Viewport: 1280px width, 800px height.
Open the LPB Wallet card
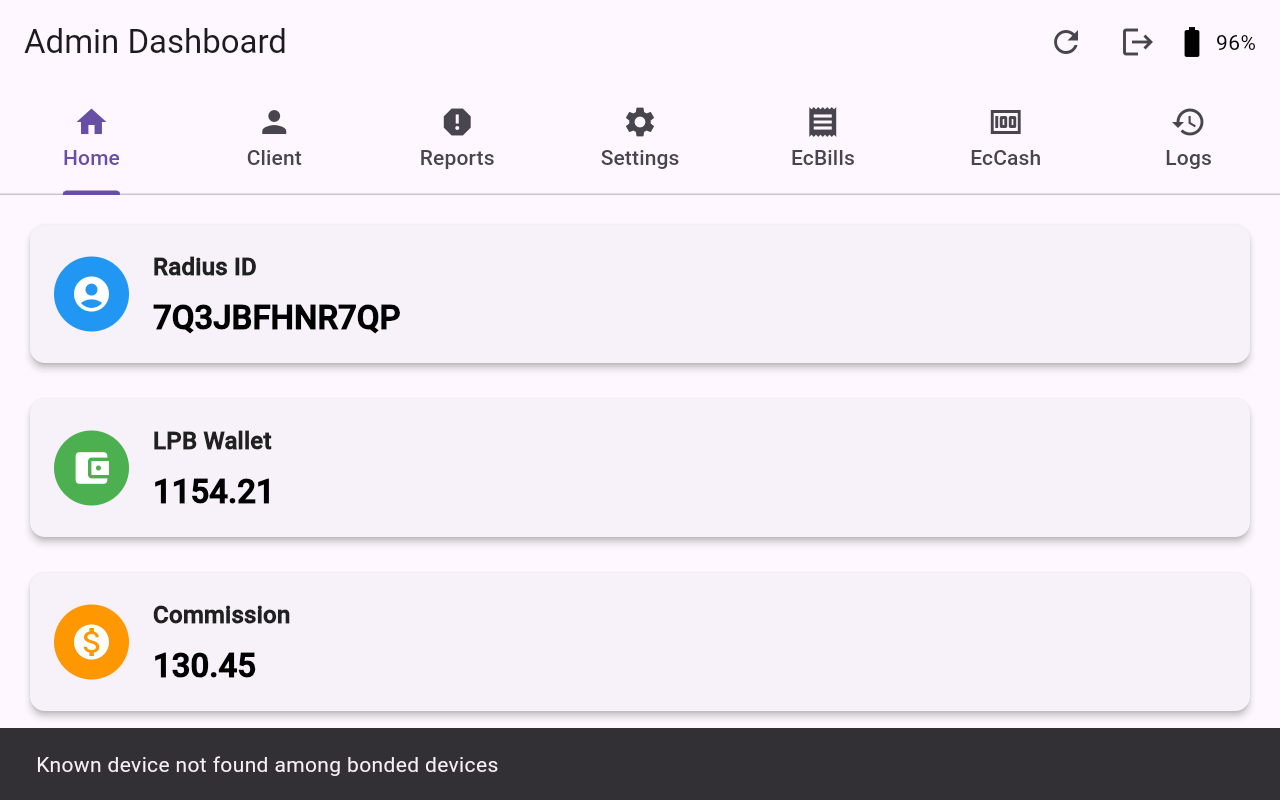(x=640, y=467)
